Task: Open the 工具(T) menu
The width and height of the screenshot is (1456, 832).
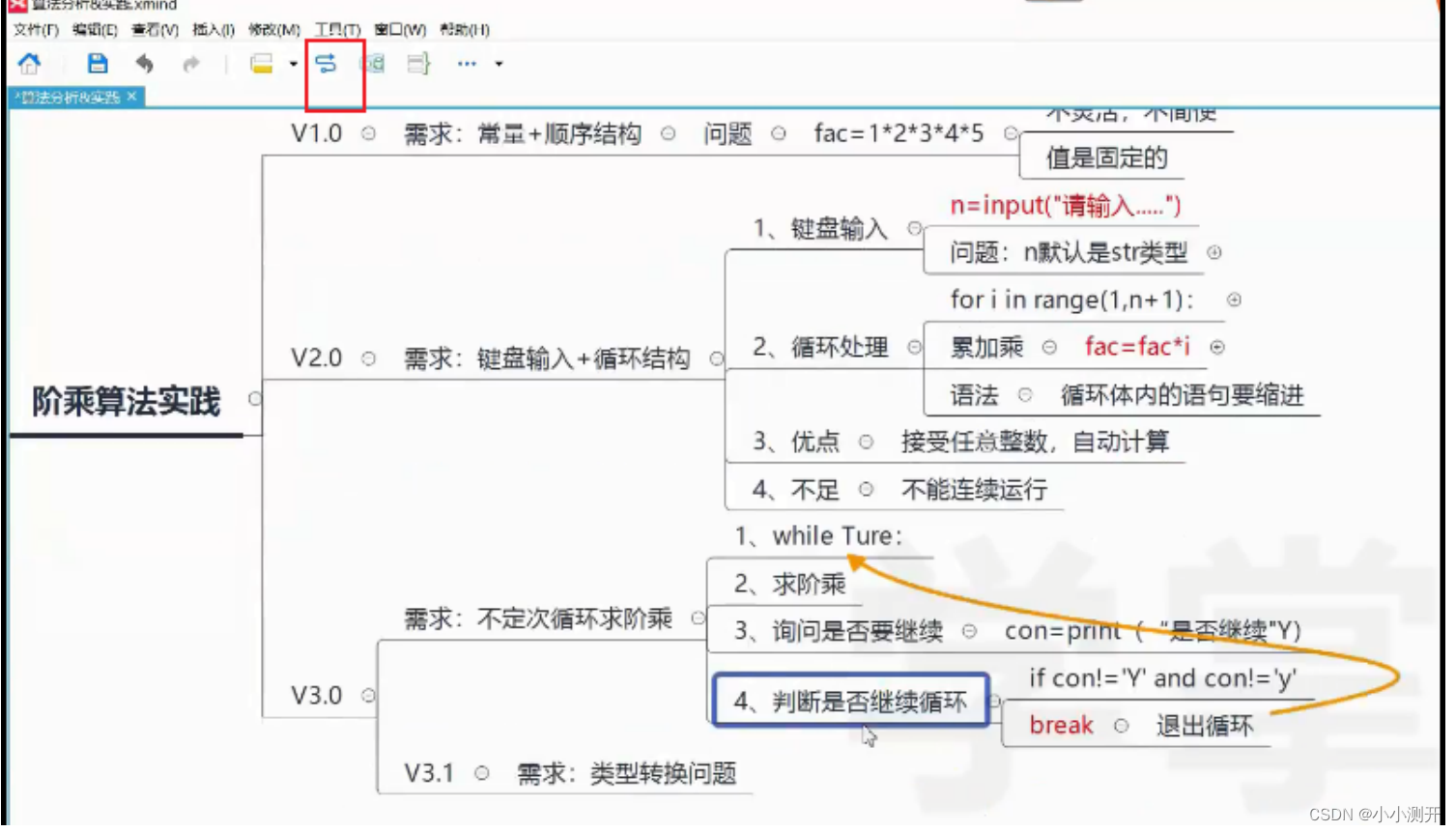Action: coord(335,30)
